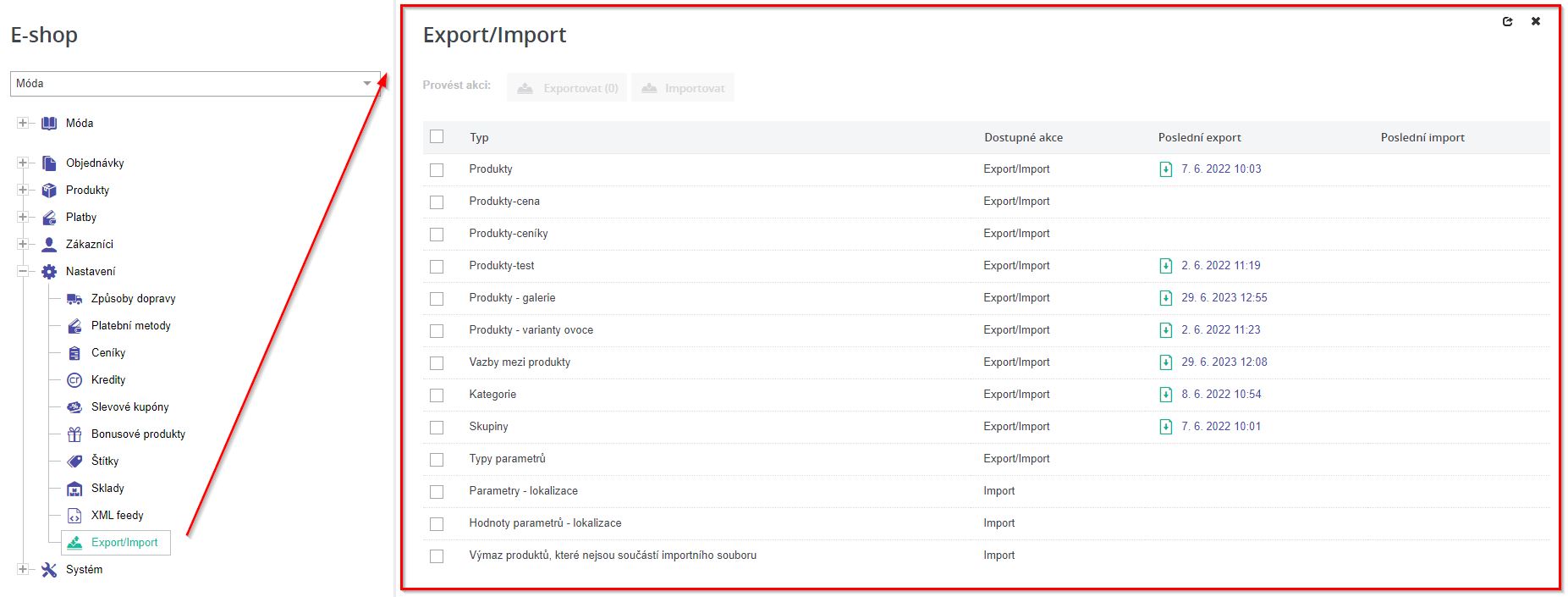Screen dimensions: 1568x597
Task: Check the Parametry - lokalizace checkbox
Action: [x=437, y=492]
